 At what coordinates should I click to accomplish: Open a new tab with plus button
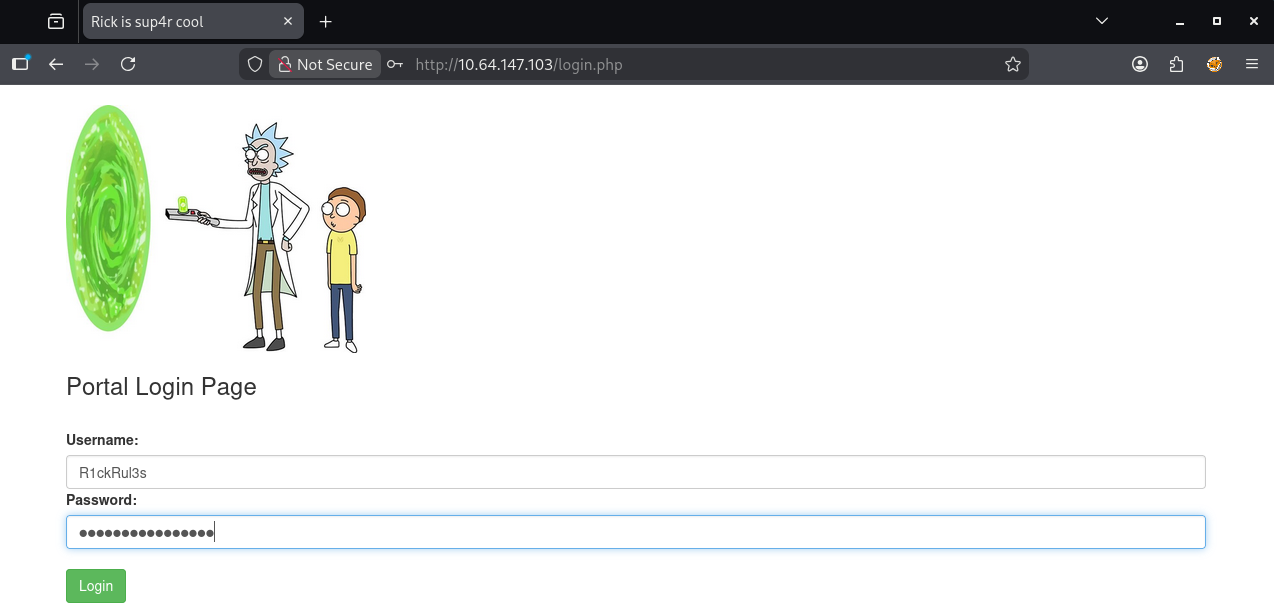point(325,22)
